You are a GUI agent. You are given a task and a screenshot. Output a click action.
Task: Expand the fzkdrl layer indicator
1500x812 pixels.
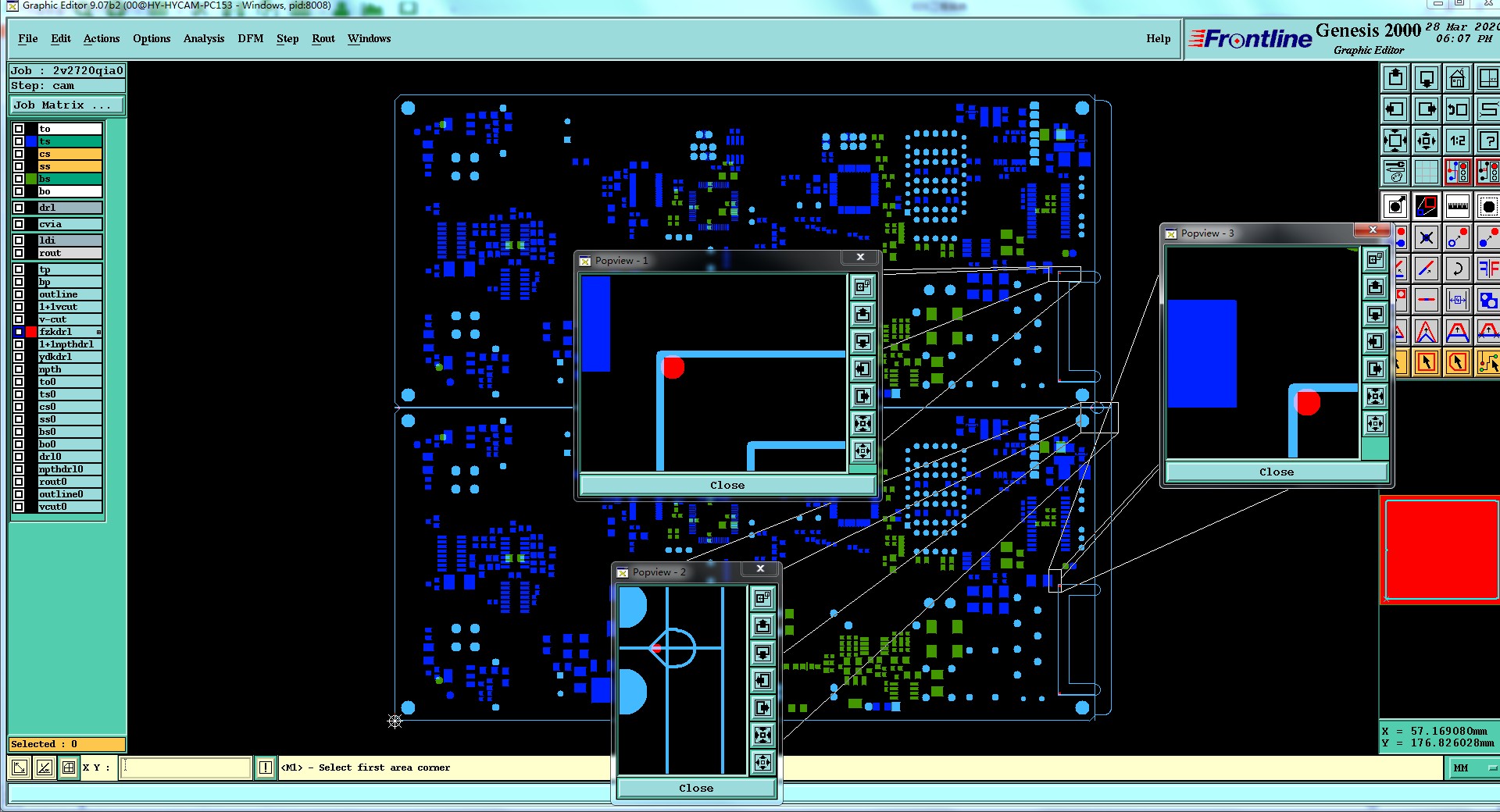[98, 332]
